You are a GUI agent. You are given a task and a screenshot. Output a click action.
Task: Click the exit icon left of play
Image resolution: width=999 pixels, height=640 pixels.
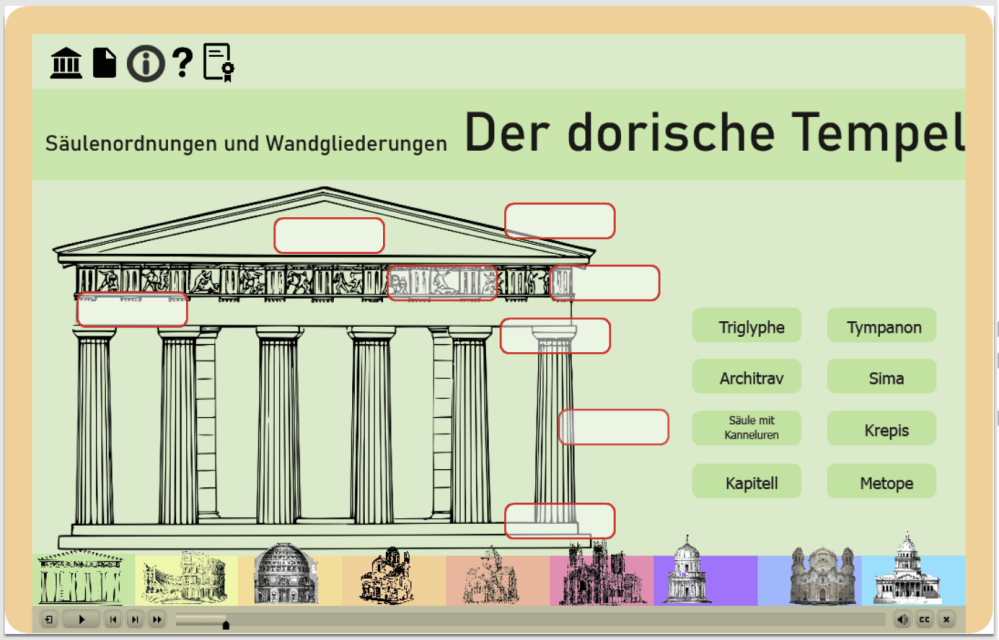coord(48,620)
